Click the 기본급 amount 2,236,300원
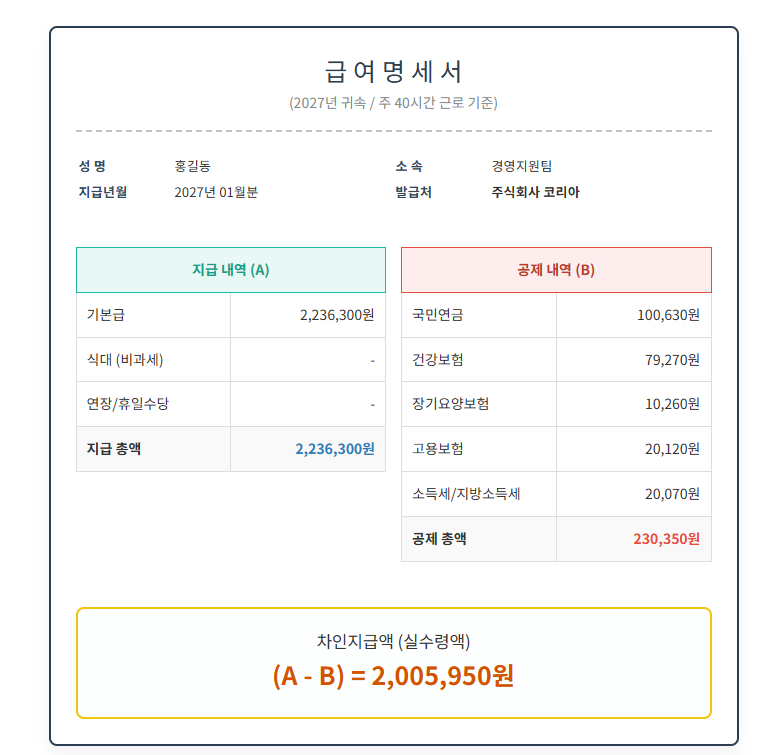The width and height of the screenshot is (764, 755). point(337,315)
